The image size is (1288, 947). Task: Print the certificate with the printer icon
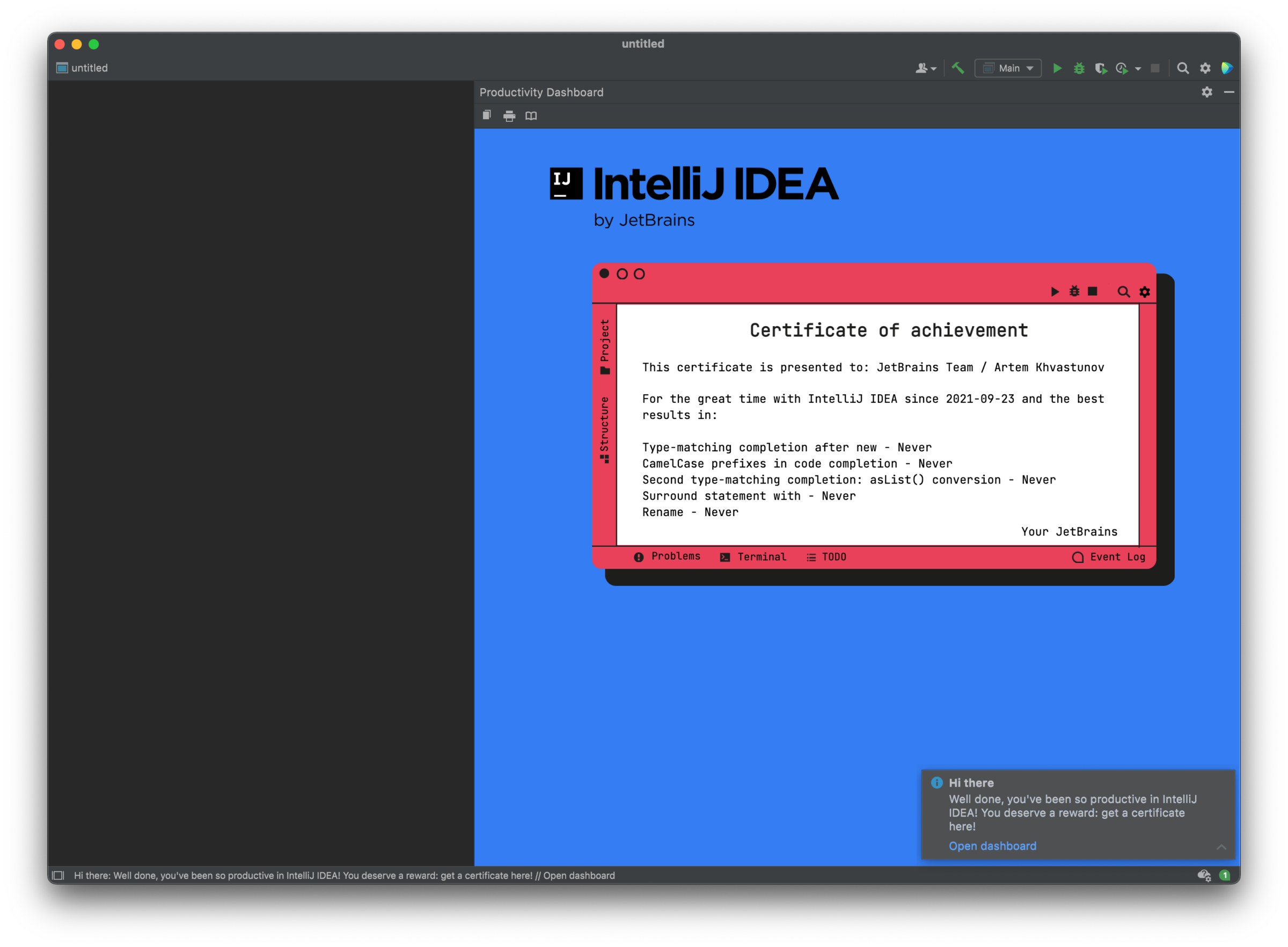[509, 116]
